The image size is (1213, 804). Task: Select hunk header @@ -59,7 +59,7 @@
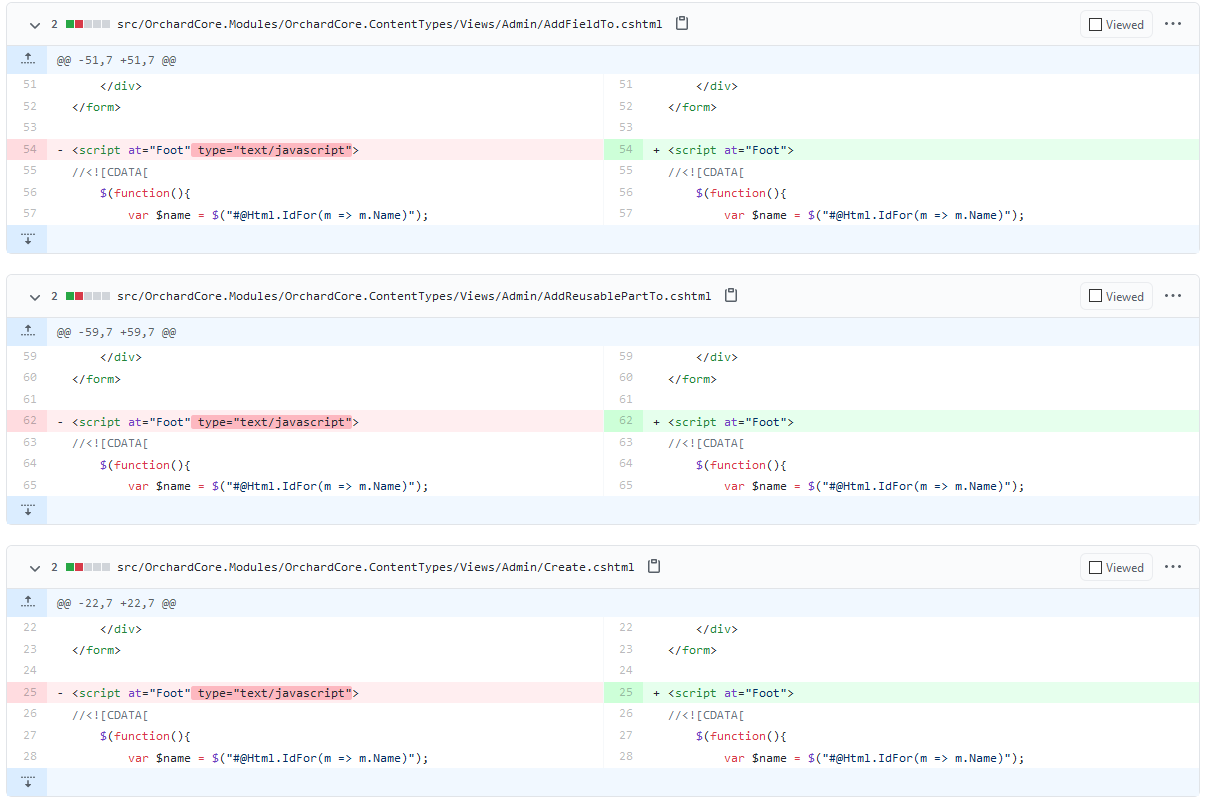(116, 332)
